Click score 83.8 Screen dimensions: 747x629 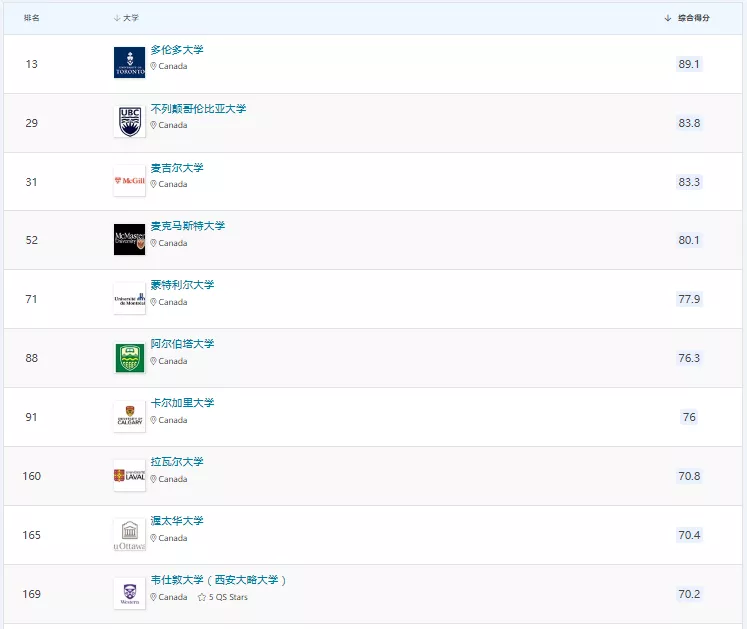click(x=689, y=123)
